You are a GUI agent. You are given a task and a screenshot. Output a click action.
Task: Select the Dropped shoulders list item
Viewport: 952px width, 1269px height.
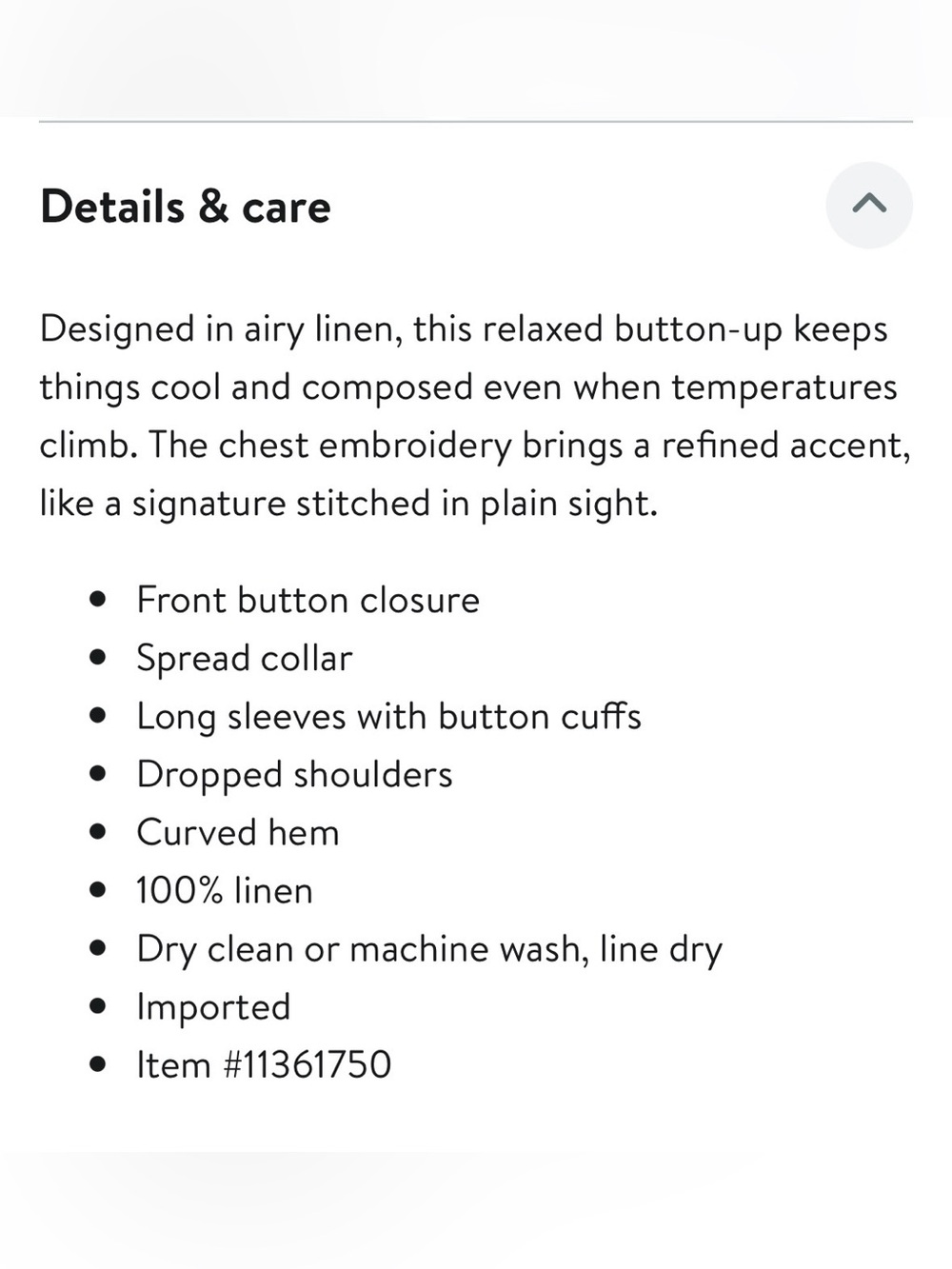[x=294, y=775]
